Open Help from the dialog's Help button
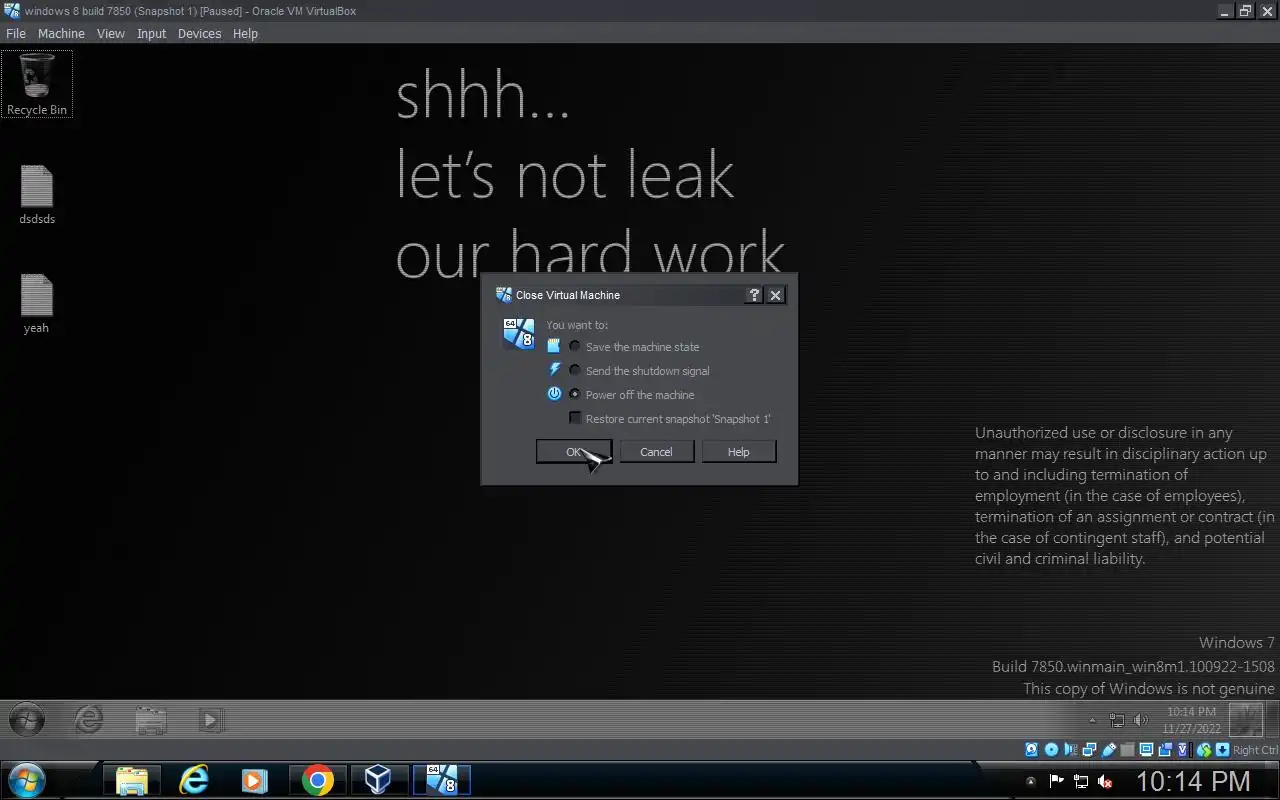The image size is (1280, 800). pos(738,452)
